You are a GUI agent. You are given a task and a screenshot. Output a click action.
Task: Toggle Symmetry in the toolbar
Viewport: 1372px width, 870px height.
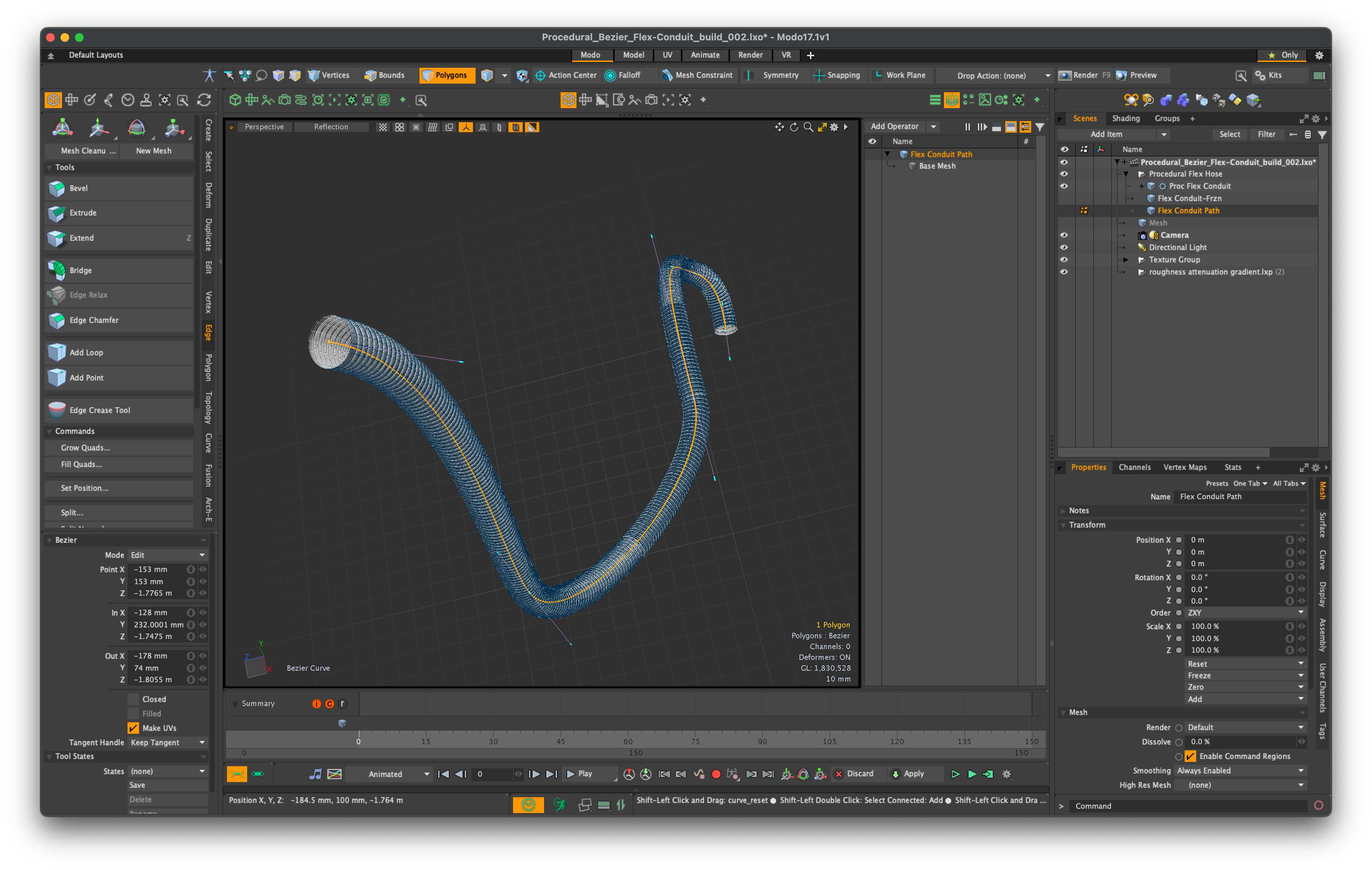pos(773,75)
